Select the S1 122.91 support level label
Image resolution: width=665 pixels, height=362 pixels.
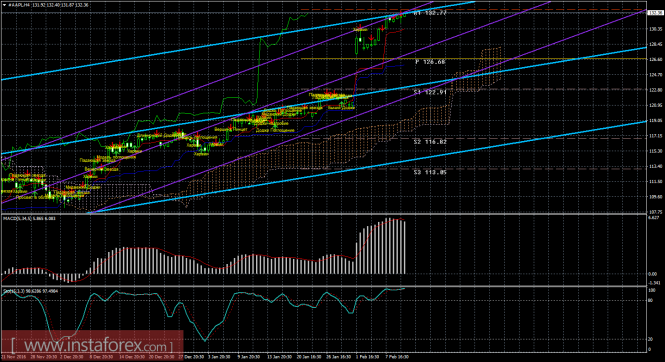coord(430,92)
